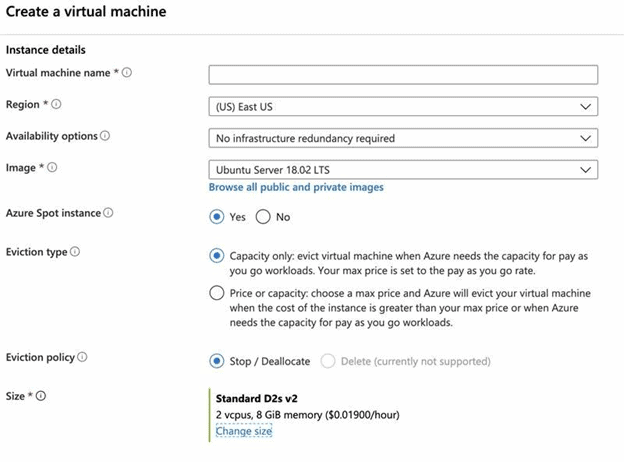The height and width of the screenshot is (462, 624).
Task: Open info tooltip for Virtual machine name
Action: 127,72
